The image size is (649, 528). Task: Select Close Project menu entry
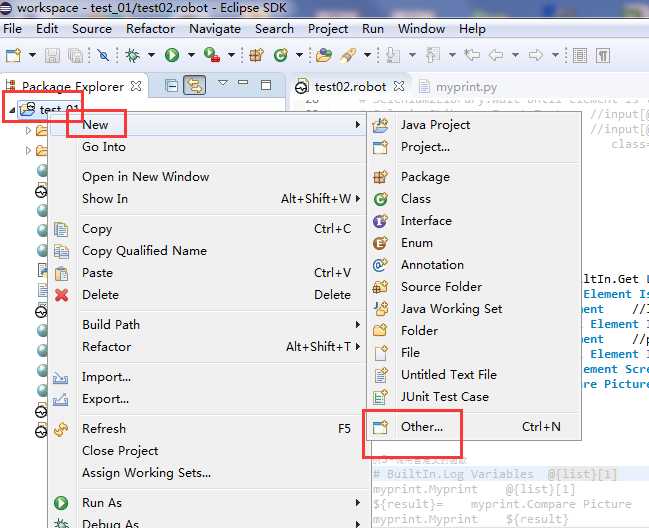pos(208,451)
